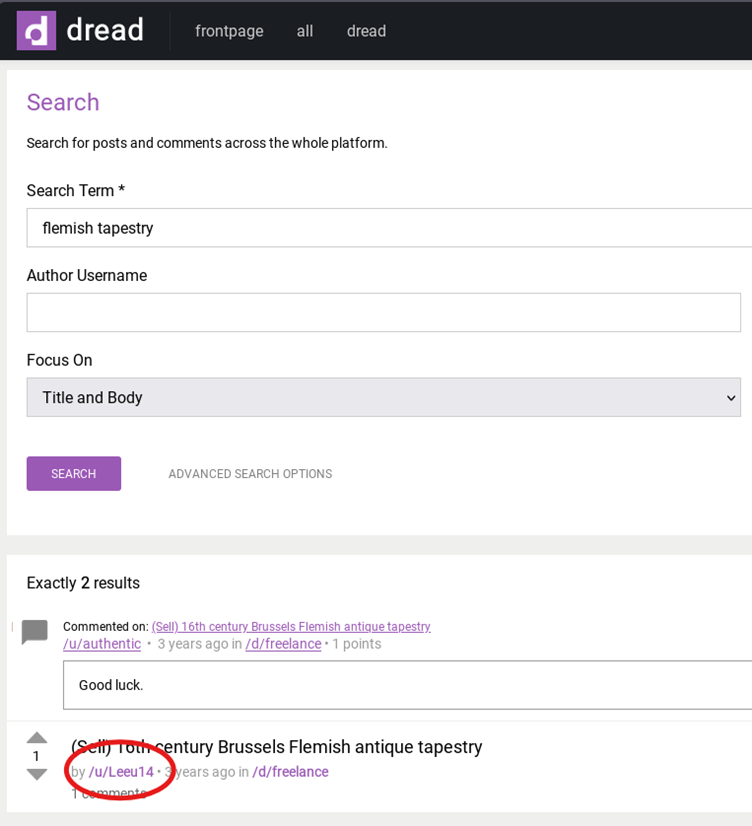Screen dimensions: 752x826
Task: Visit /u/Leeu14 user profile
Action: point(121,772)
